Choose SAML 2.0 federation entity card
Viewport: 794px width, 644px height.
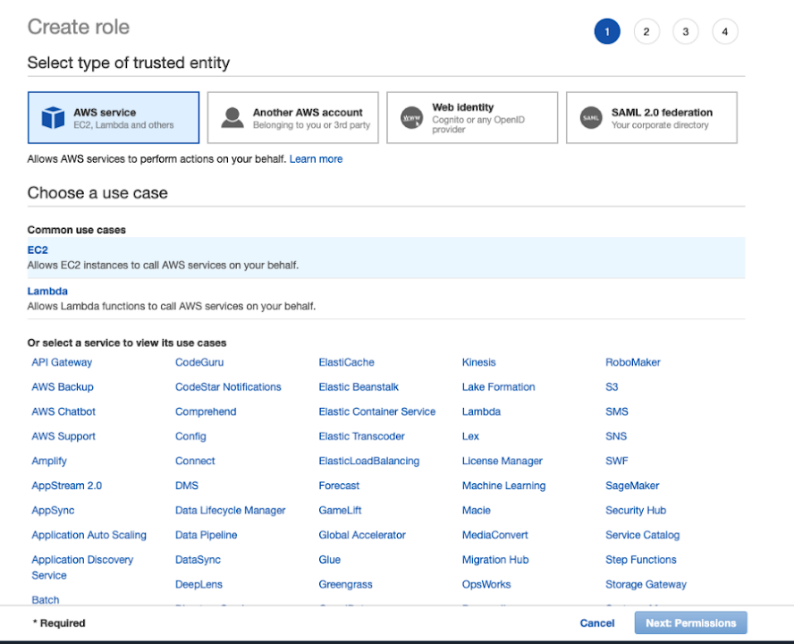[652, 117]
